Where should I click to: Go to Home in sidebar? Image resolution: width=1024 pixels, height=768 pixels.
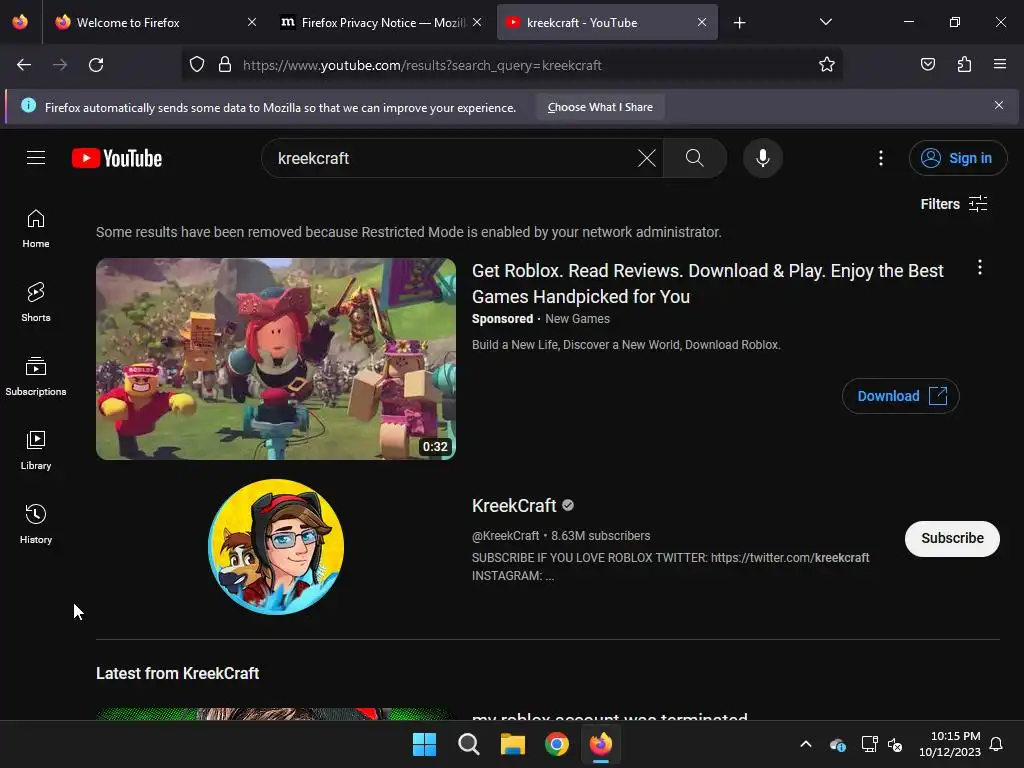pos(36,229)
